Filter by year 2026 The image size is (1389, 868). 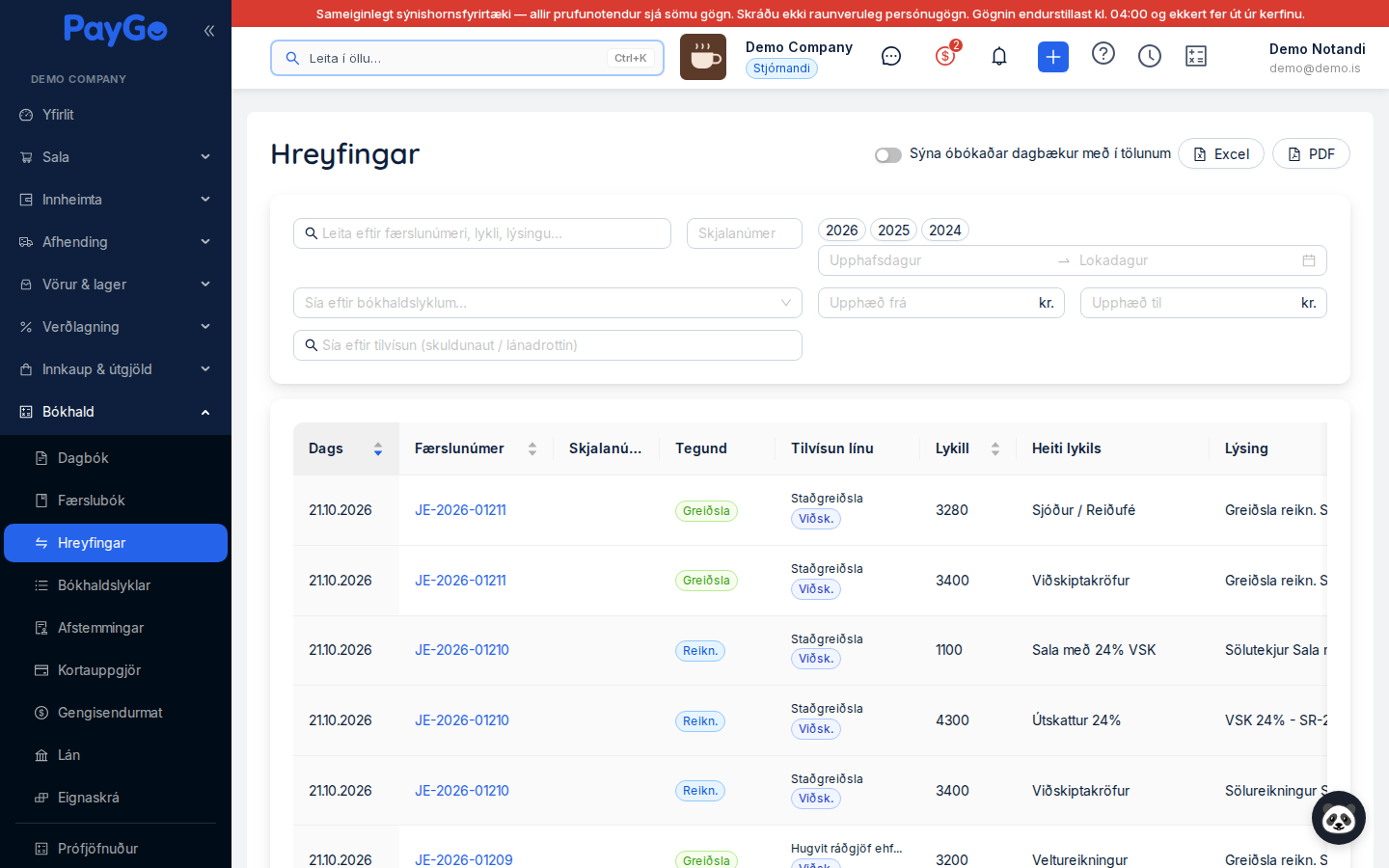coord(842,231)
